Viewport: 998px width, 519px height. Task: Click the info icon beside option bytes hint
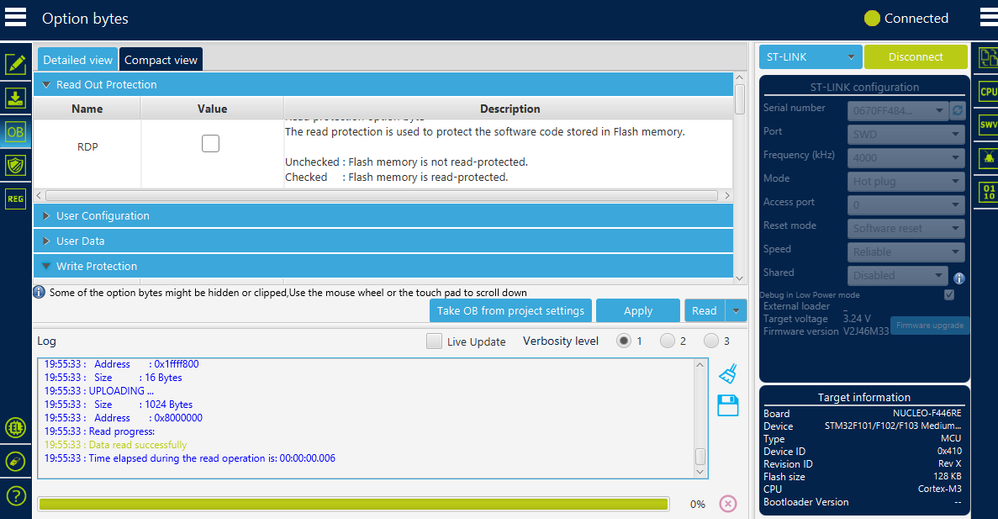point(39,292)
